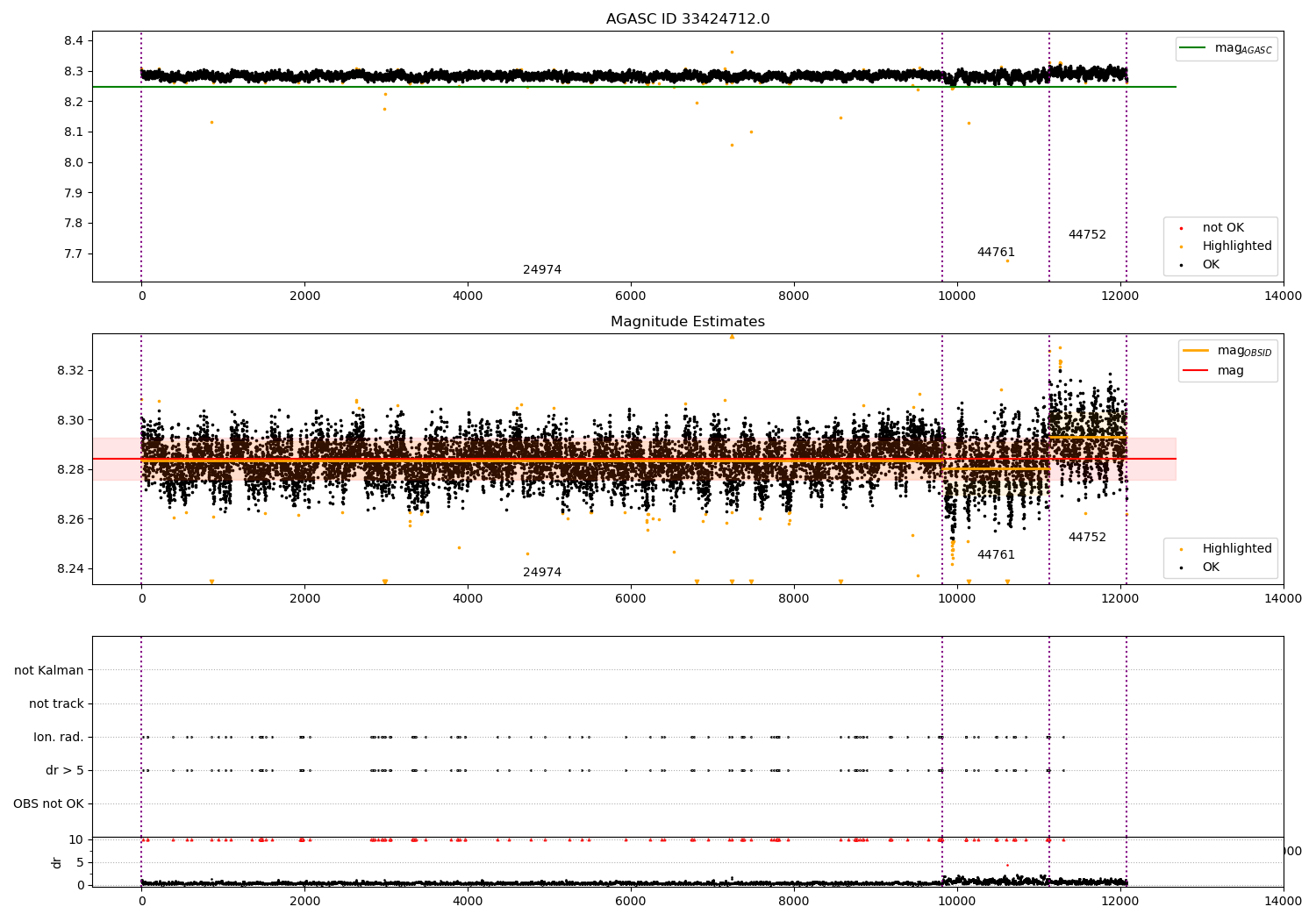This screenshot has width=1316, height=921.
Task: Click label 44761 in Magnitude Estimates plot
Action: coord(996,555)
